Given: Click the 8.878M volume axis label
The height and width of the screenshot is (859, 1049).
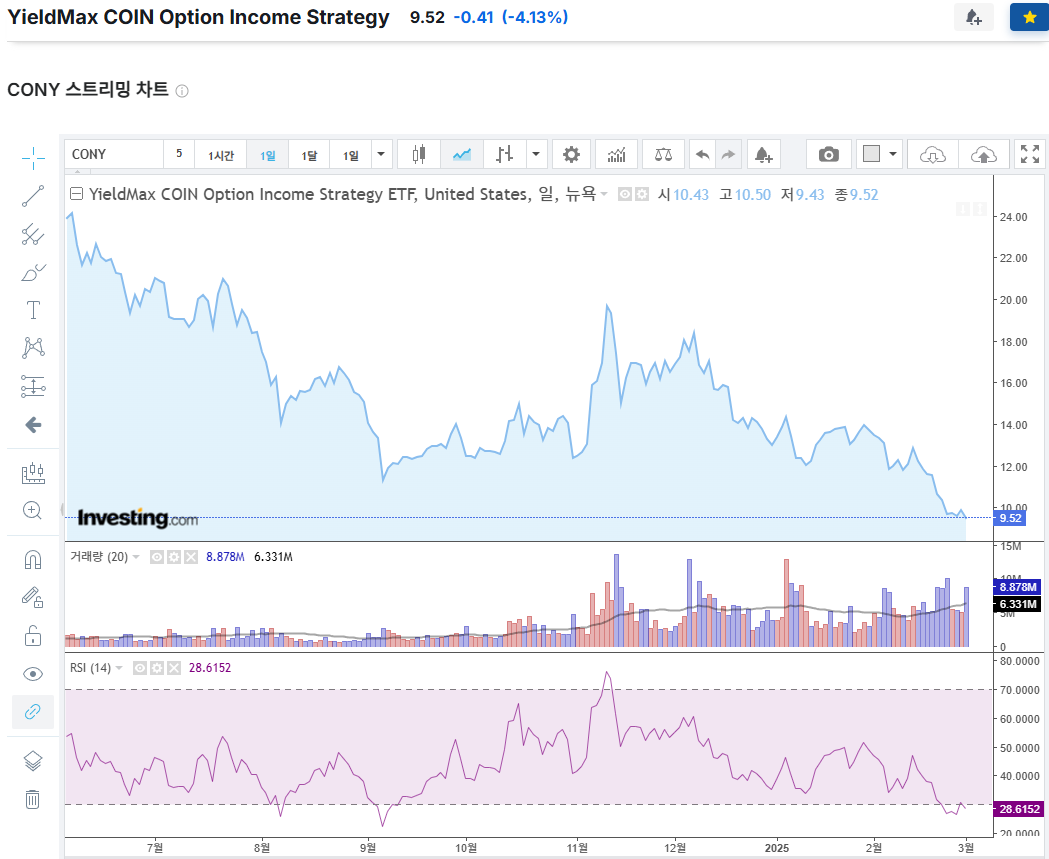Looking at the screenshot, I should 1018,587.
